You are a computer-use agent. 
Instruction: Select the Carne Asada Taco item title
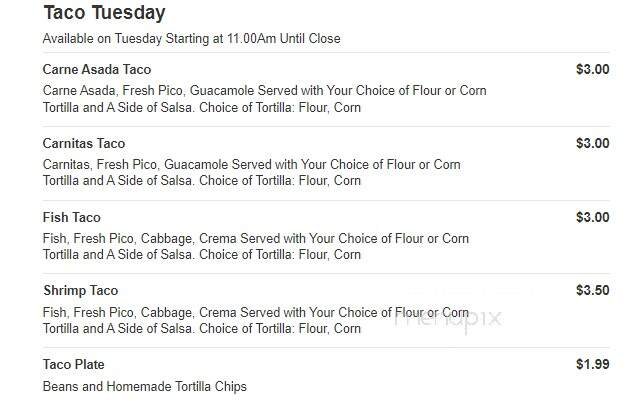pos(96,69)
